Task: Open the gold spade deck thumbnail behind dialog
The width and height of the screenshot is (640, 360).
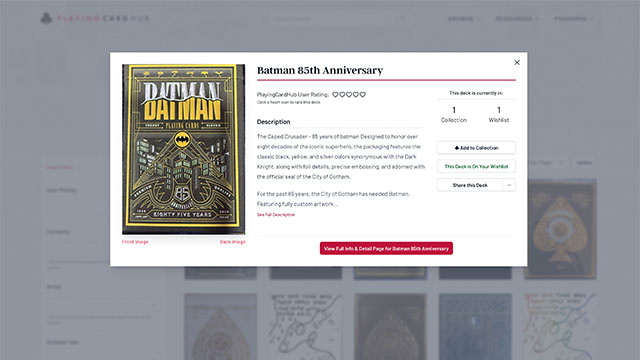Action: tap(560, 229)
